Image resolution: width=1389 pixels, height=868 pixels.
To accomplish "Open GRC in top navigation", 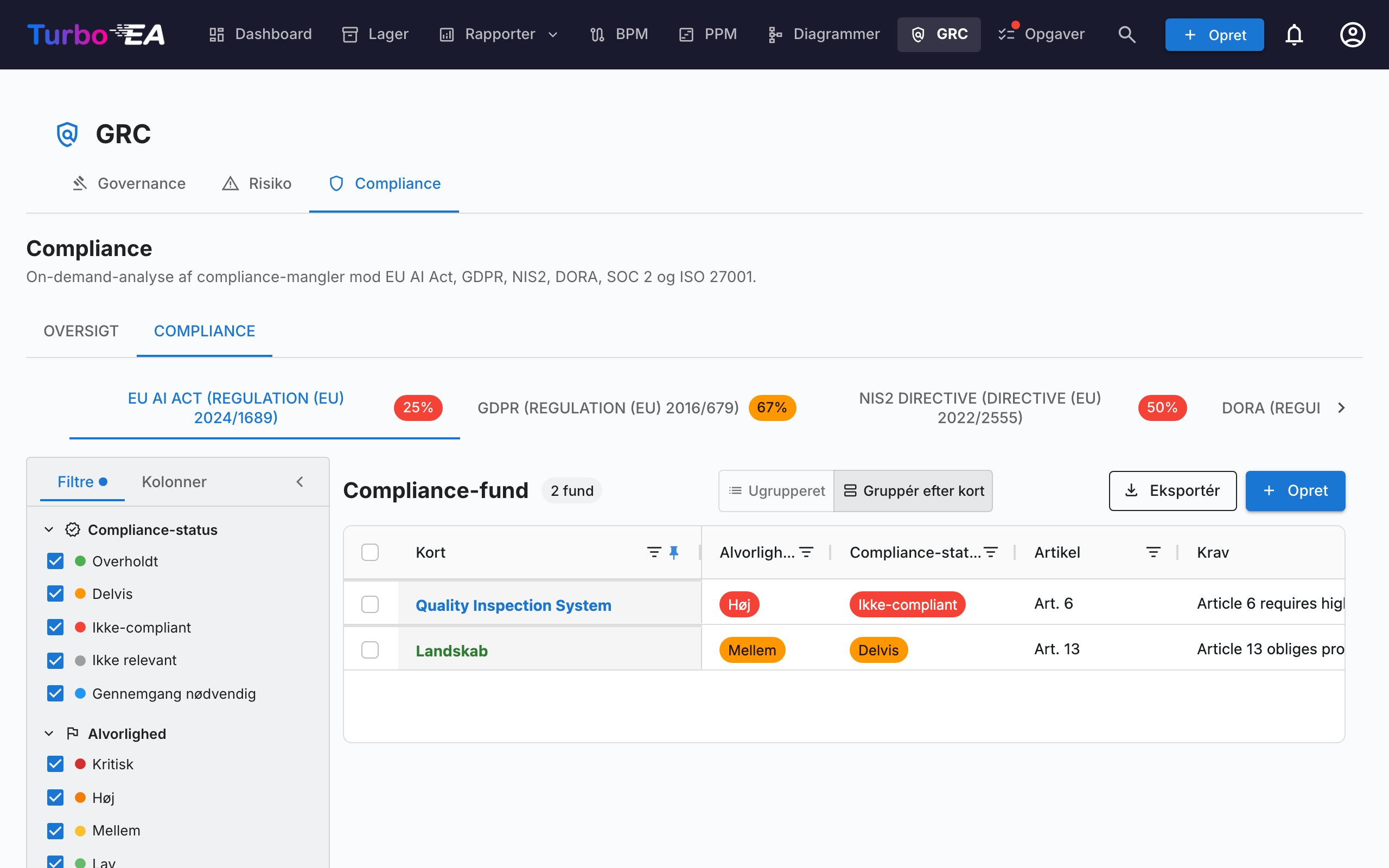I will (x=939, y=34).
